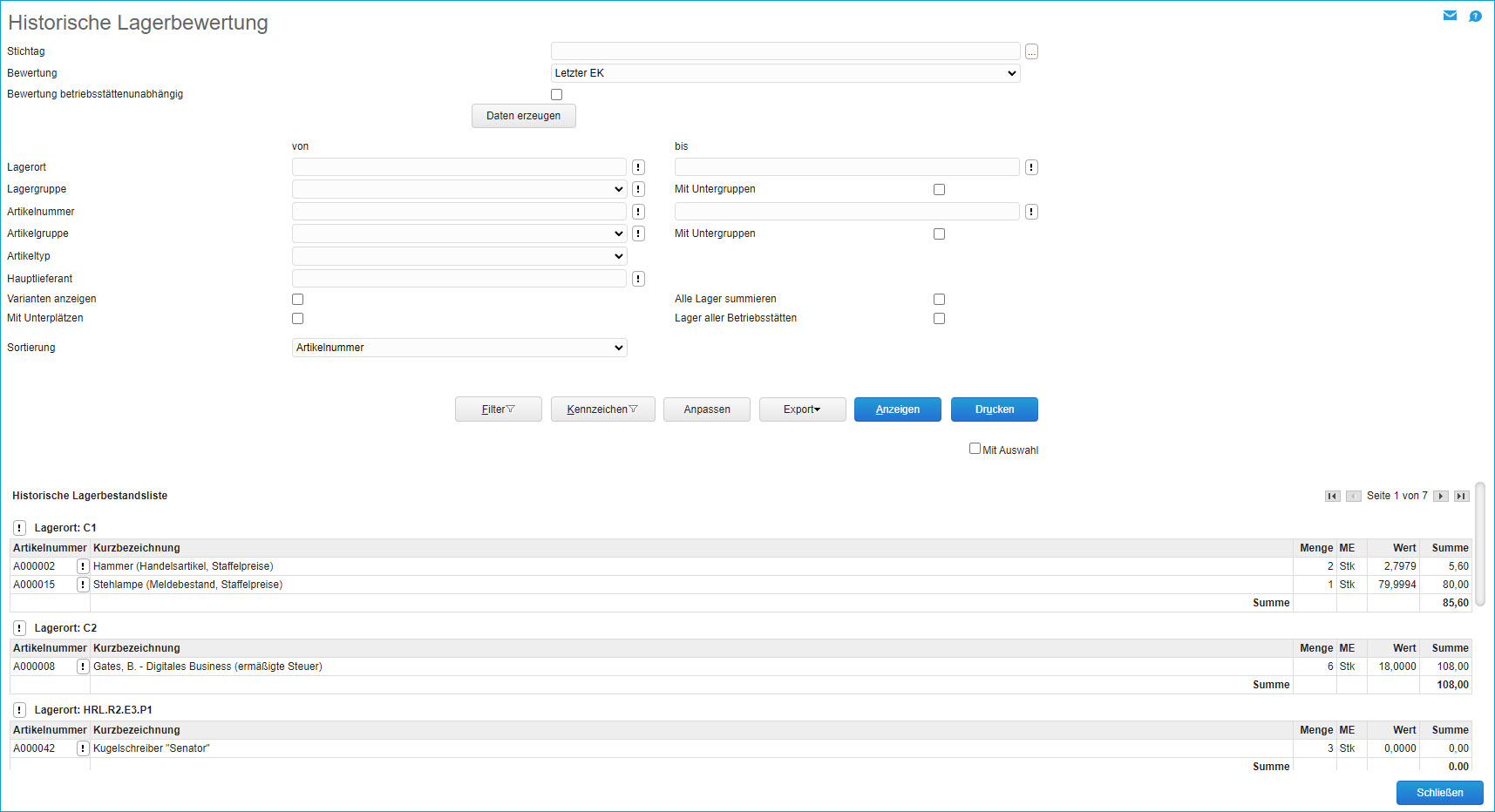Open the Bewertung dropdown showing Letzter EK

coord(785,73)
